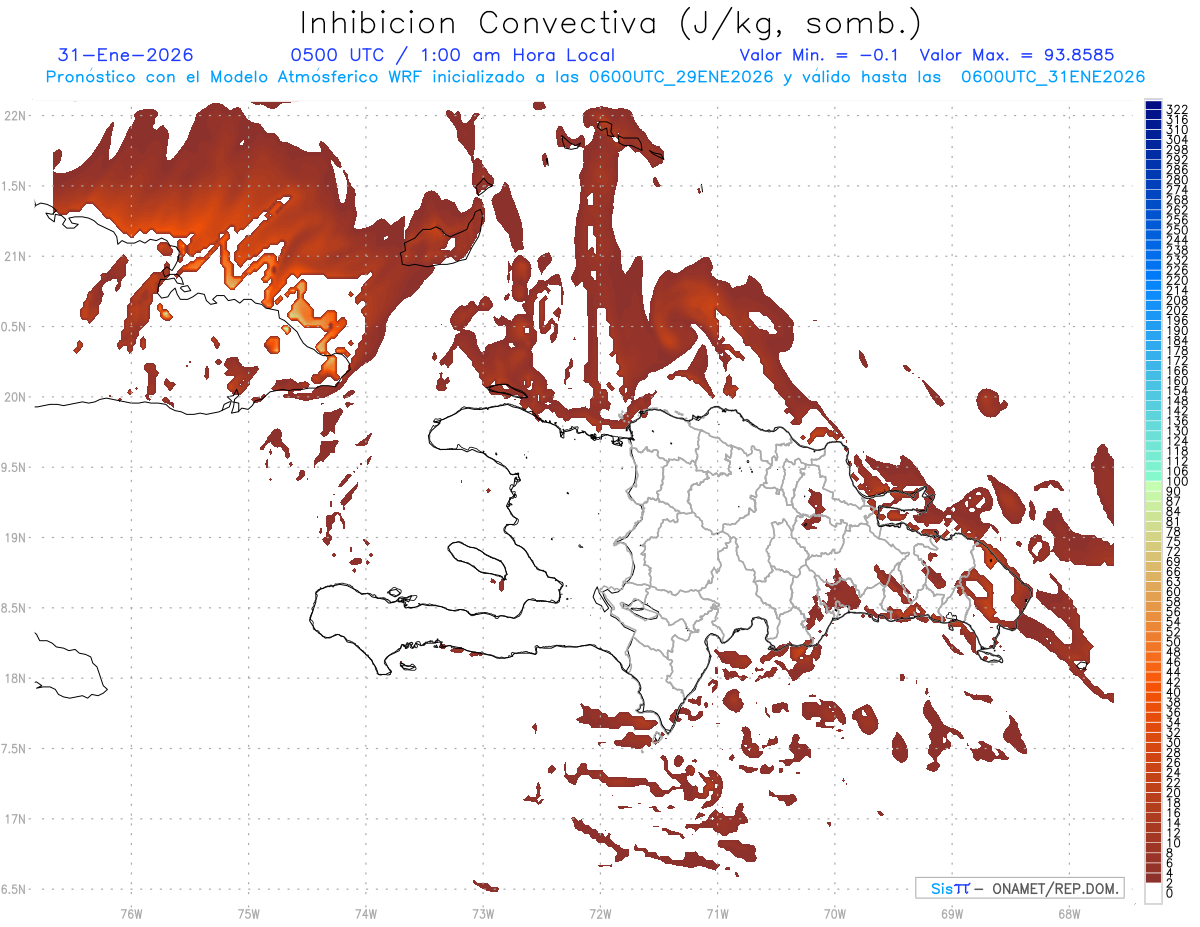Click the '76W' longitude label

click(131, 914)
